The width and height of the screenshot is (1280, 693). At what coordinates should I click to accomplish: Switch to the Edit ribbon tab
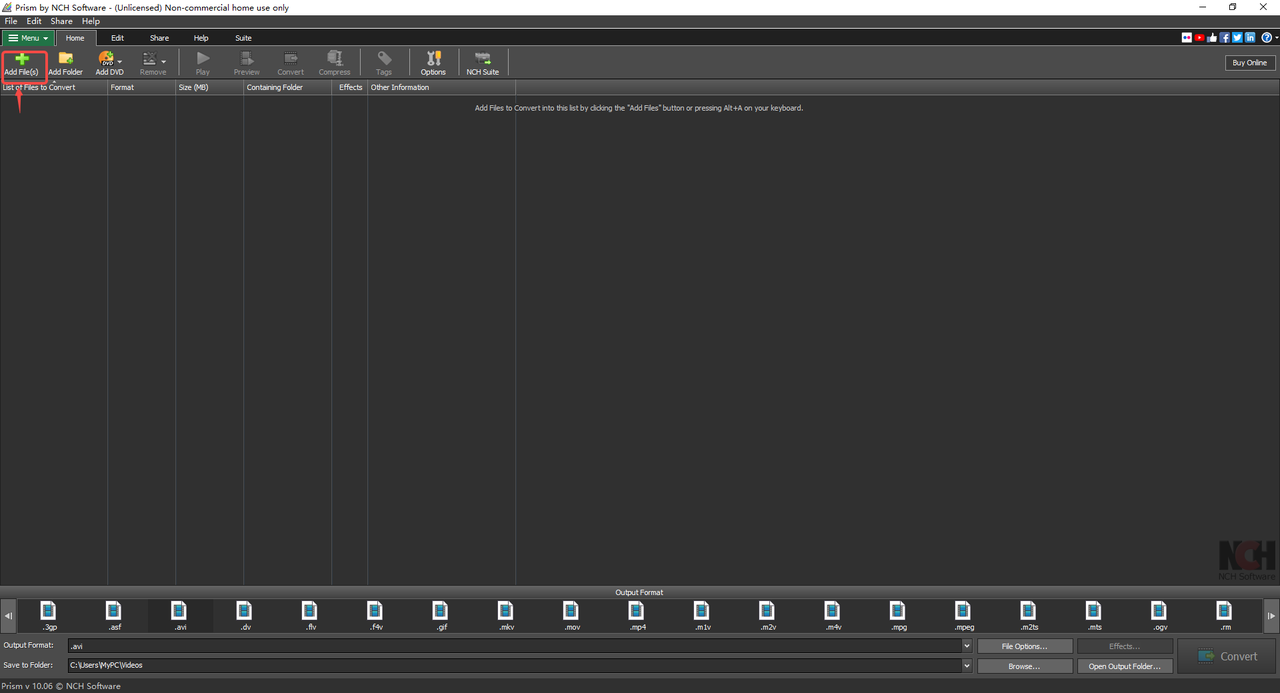(x=117, y=38)
